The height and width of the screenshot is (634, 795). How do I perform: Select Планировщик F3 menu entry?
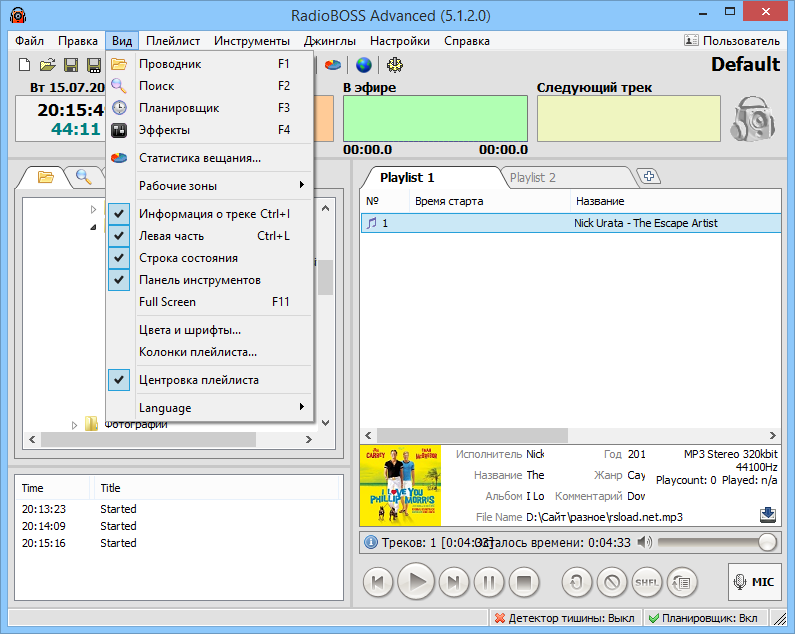[x=209, y=108]
